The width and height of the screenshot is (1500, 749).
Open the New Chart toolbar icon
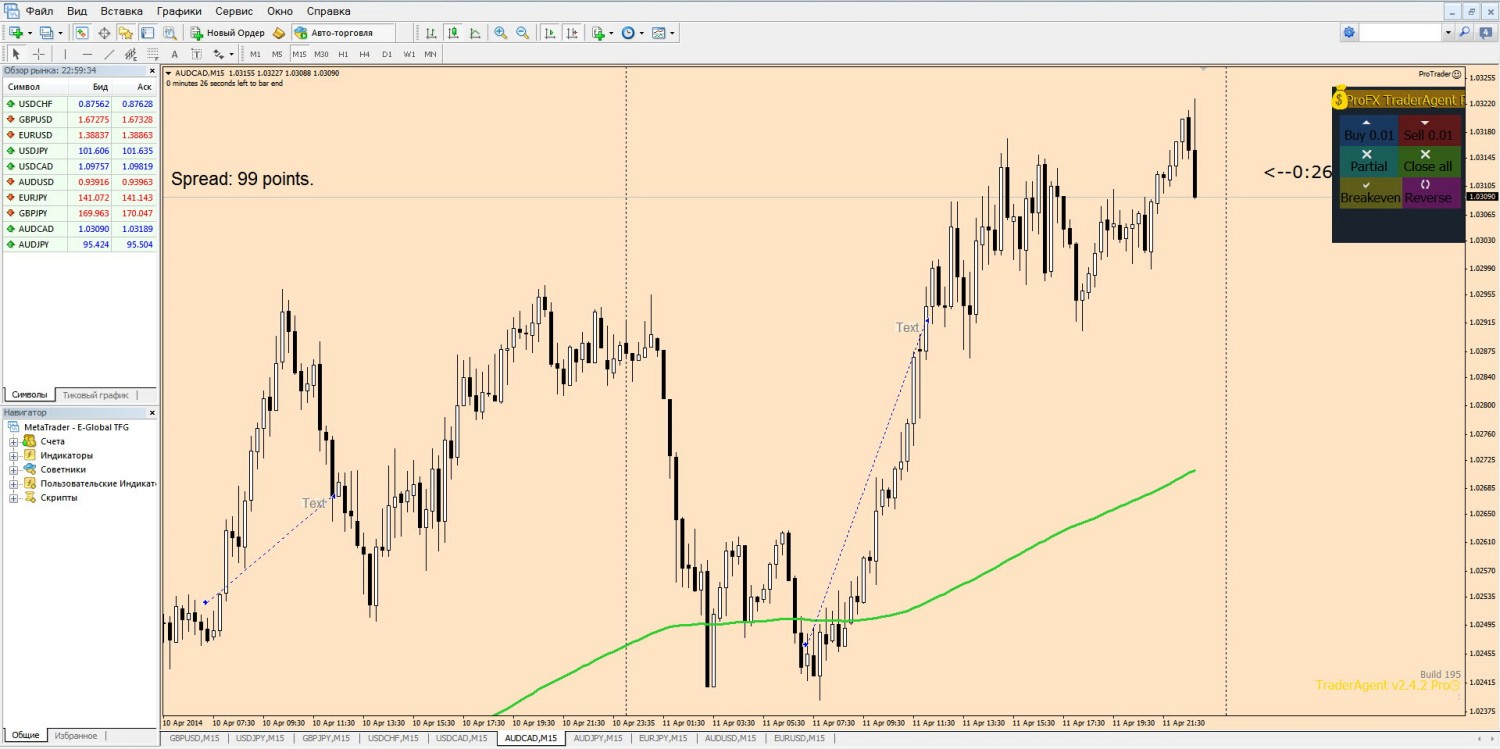(x=15, y=33)
